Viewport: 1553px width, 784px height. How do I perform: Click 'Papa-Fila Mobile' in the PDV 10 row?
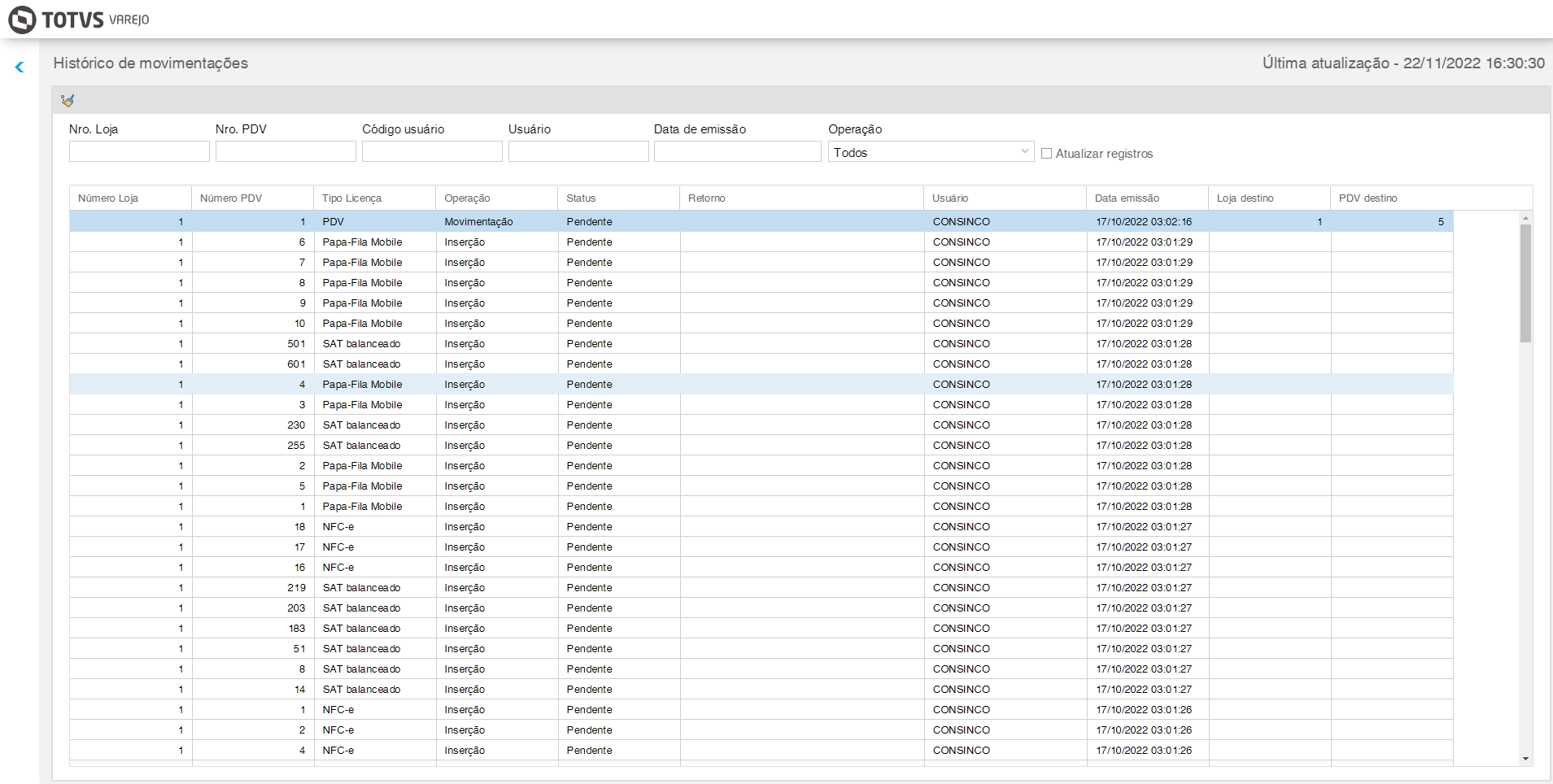click(x=362, y=324)
